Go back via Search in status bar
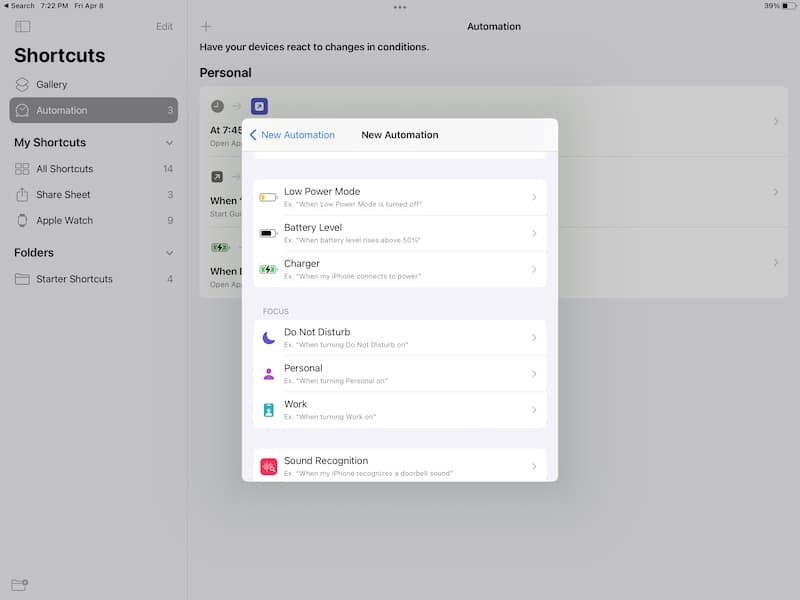 pos(19,6)
